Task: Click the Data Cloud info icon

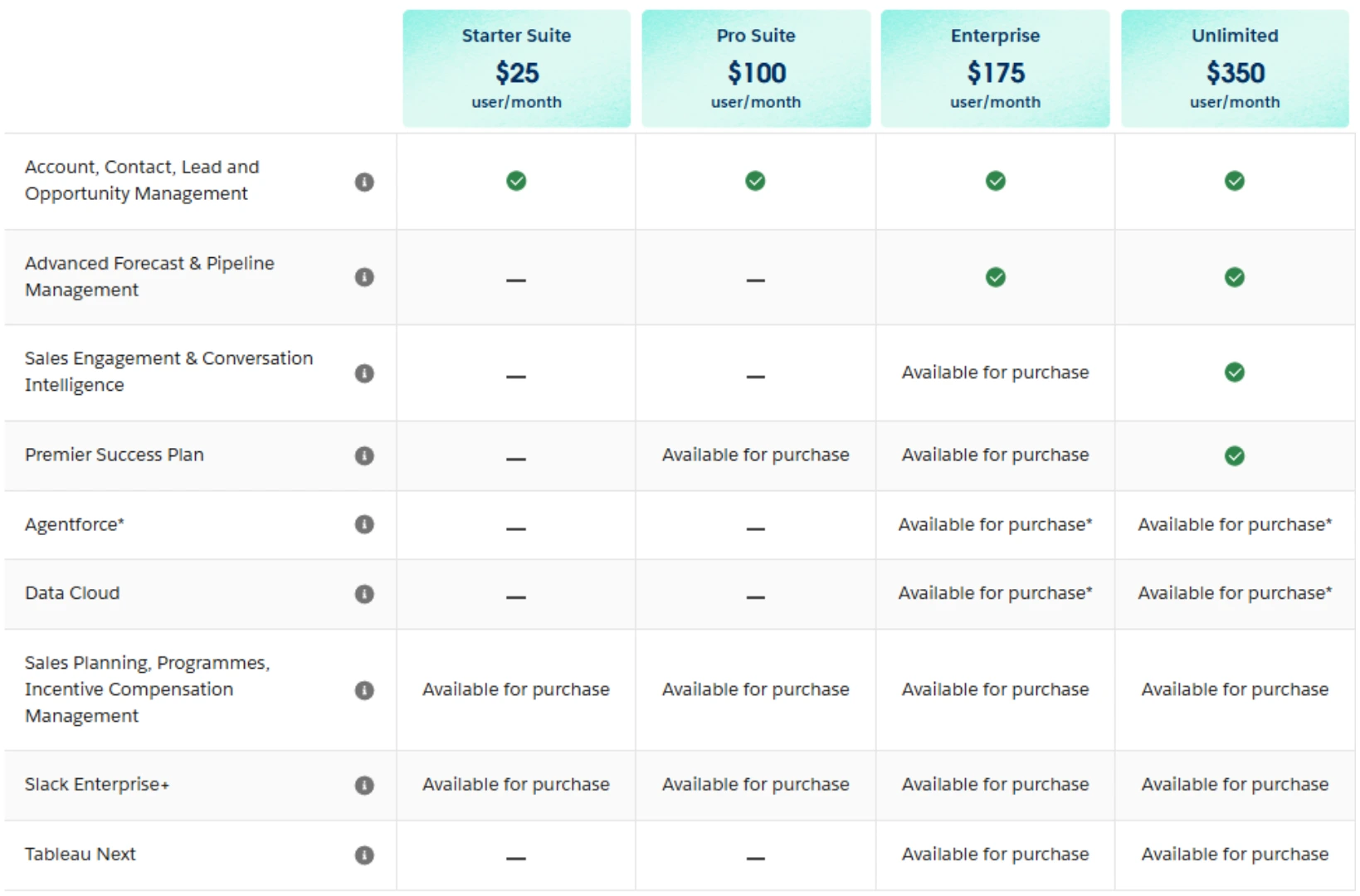Action: tap(363, 593)
